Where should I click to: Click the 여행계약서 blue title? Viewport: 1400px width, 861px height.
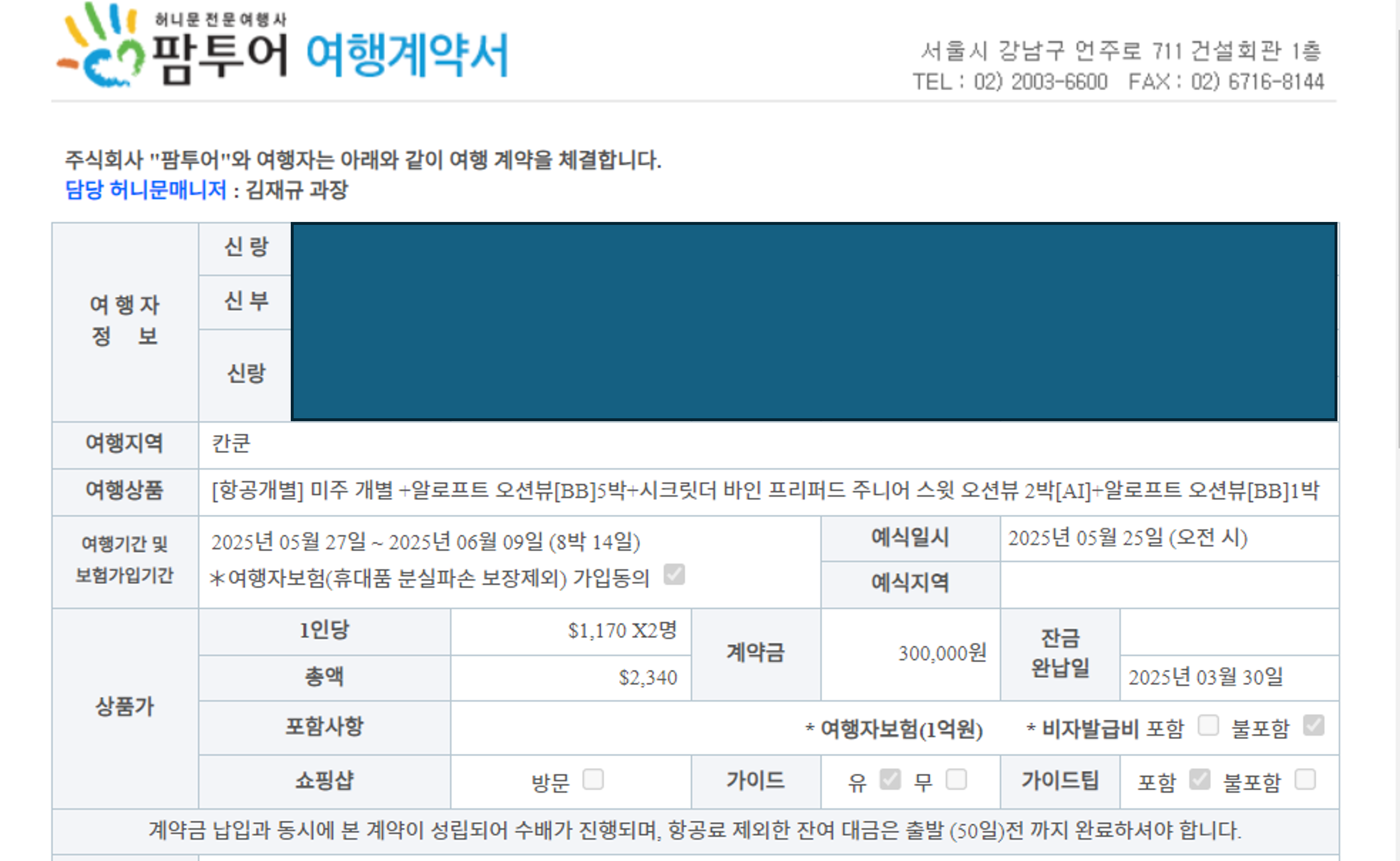pyautogui.click(x=407, y=55)
